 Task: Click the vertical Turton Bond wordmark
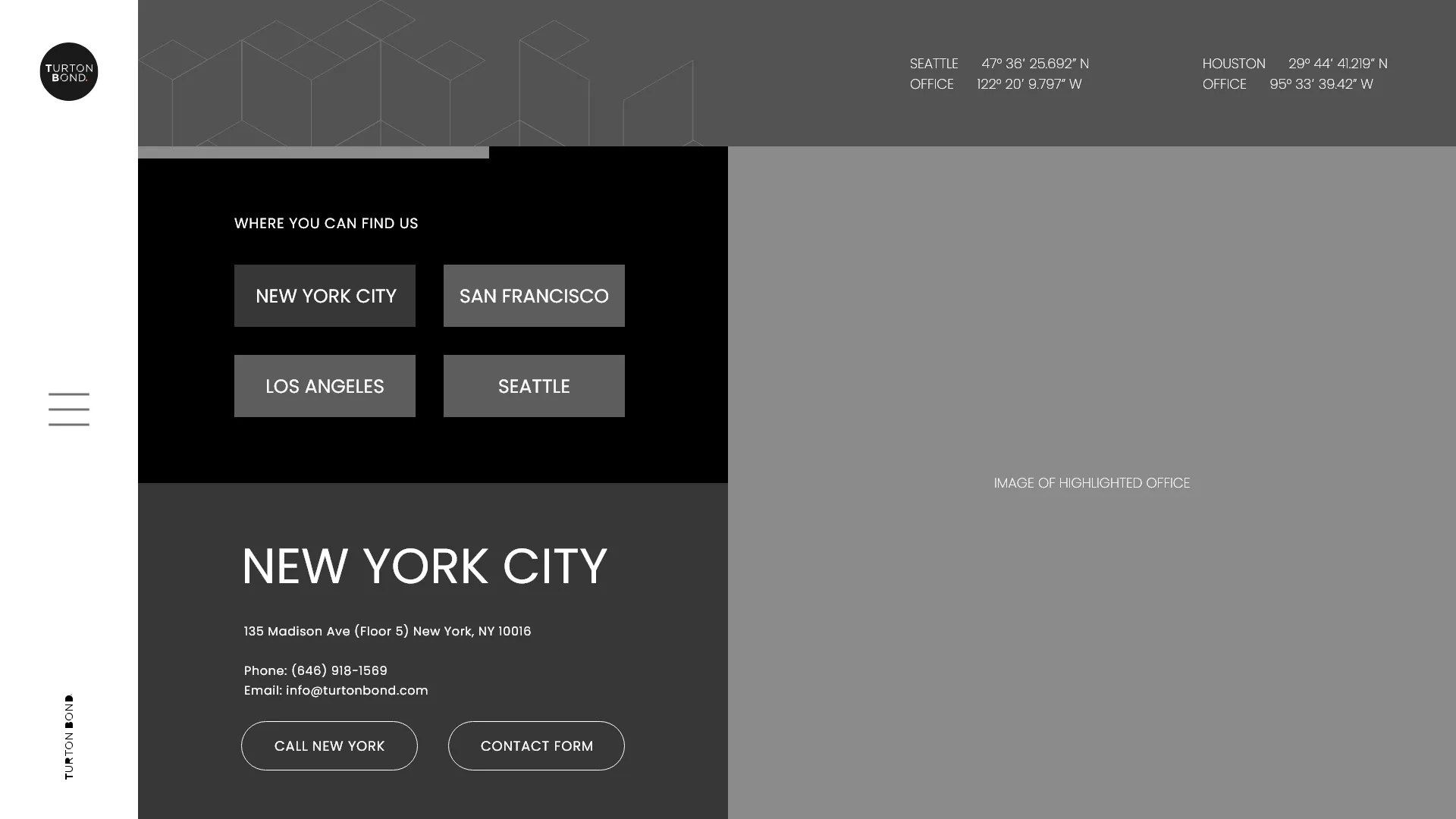pos(69,736)
